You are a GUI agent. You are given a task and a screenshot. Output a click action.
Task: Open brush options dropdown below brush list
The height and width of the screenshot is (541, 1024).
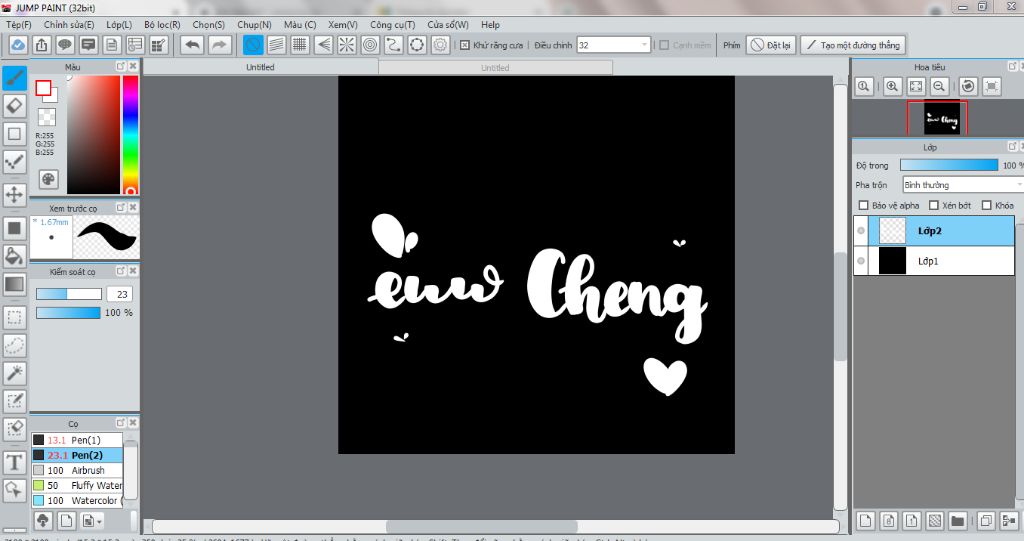point(91,521)
